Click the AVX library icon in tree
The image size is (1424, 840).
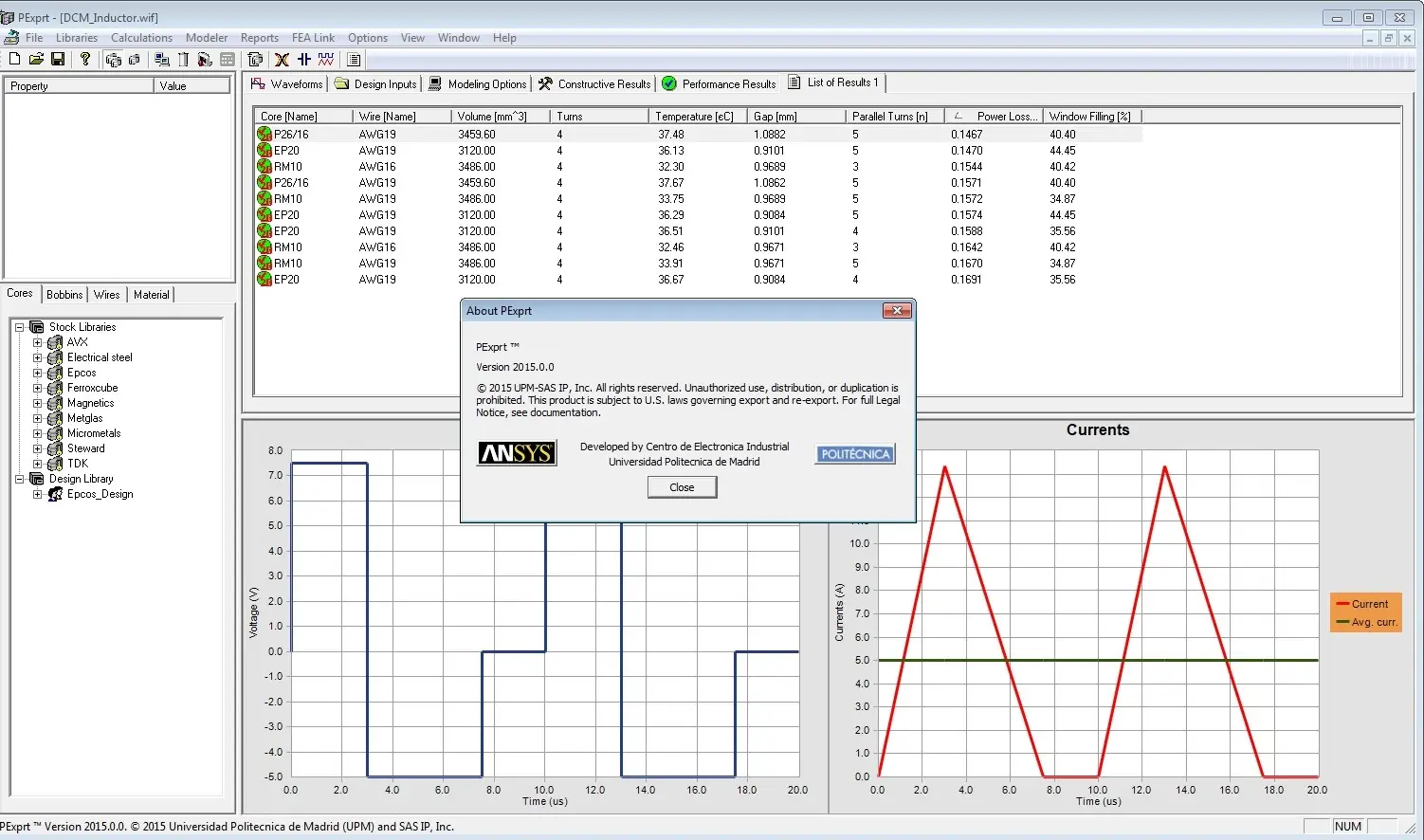click(x=55, y=342)
